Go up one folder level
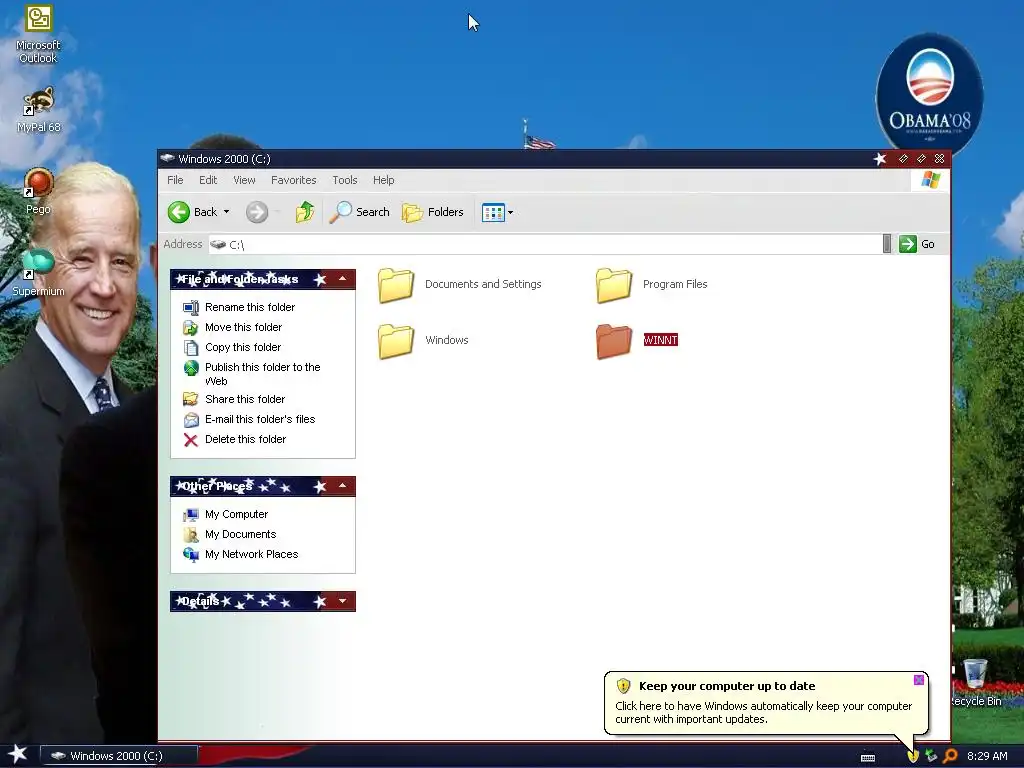Screen dimensions: 1024x768 coord(304,212)
